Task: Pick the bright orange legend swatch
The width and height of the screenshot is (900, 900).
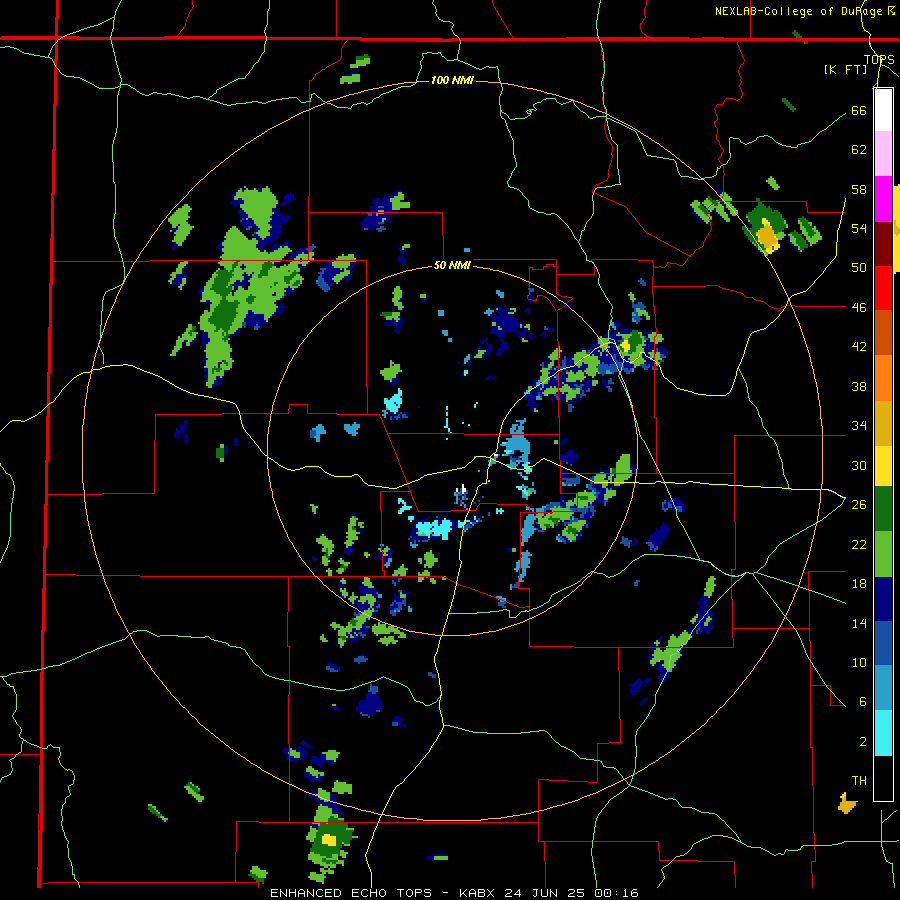Action: pyautogui.click(x=883, y=378)
